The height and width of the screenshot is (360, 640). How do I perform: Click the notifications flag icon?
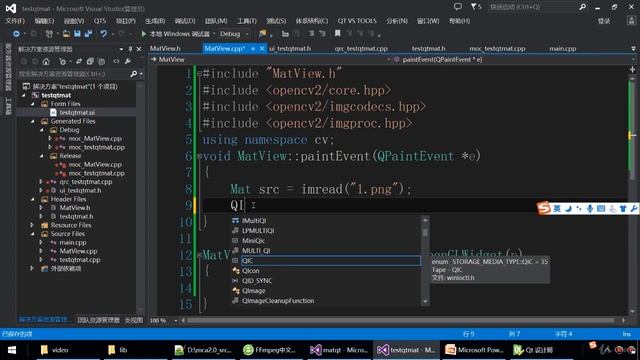(x=475, y=7)
